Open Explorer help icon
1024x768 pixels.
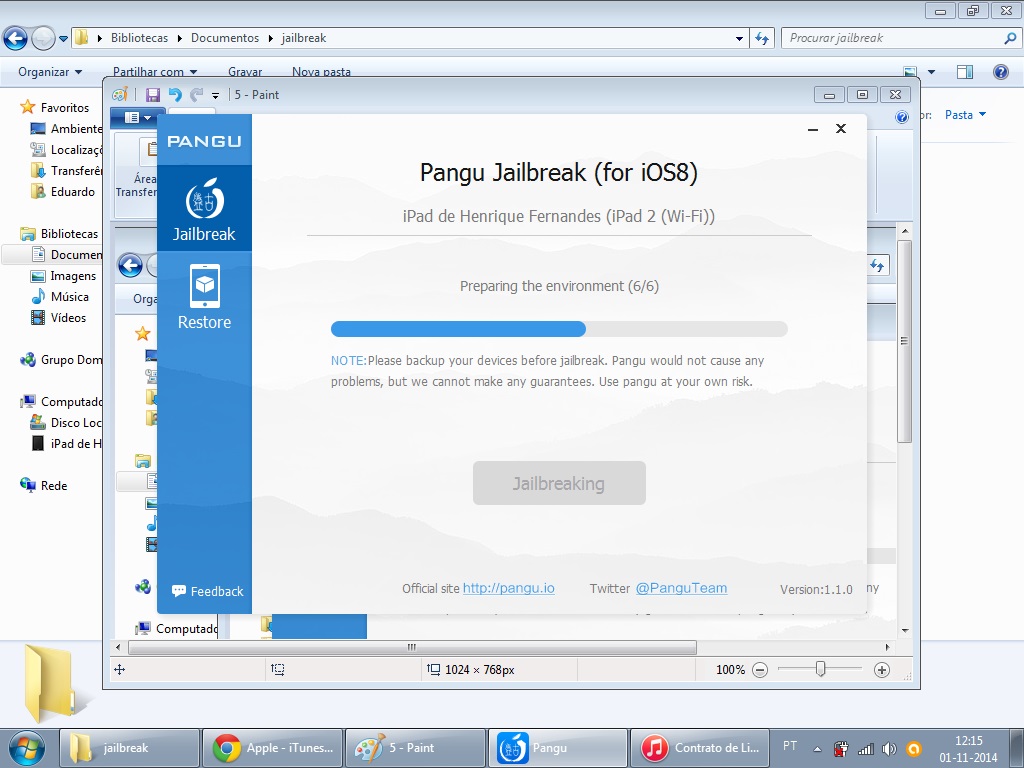click(x=1000, y=72)
